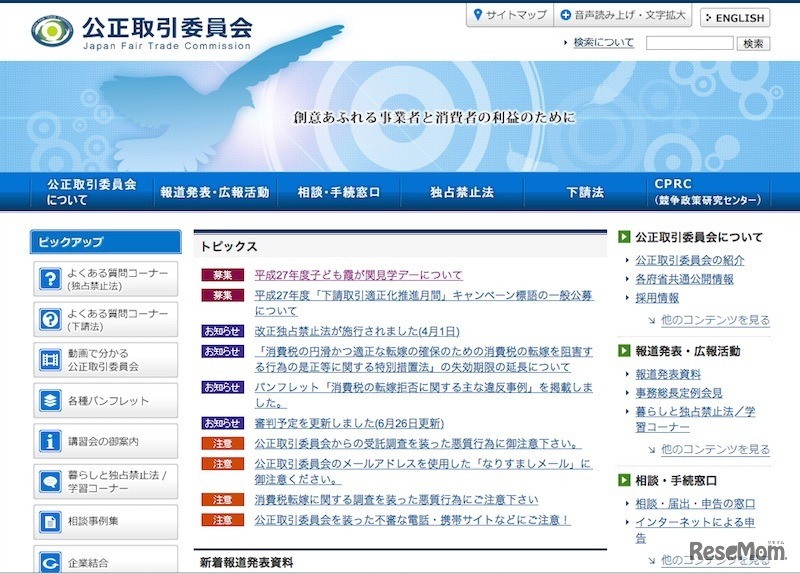Open the 相談・届出・申告の窓口 link
800x574 pixels.
click(x=695, y=504)
